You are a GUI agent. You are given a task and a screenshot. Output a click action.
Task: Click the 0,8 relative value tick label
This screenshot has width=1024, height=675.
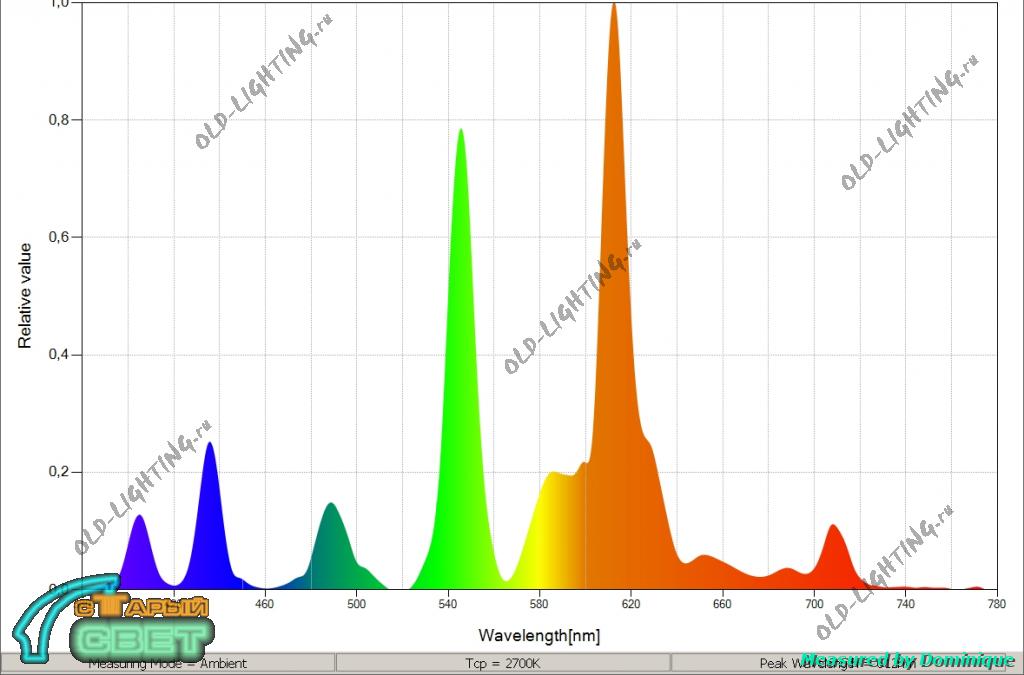tap(57, 119)
